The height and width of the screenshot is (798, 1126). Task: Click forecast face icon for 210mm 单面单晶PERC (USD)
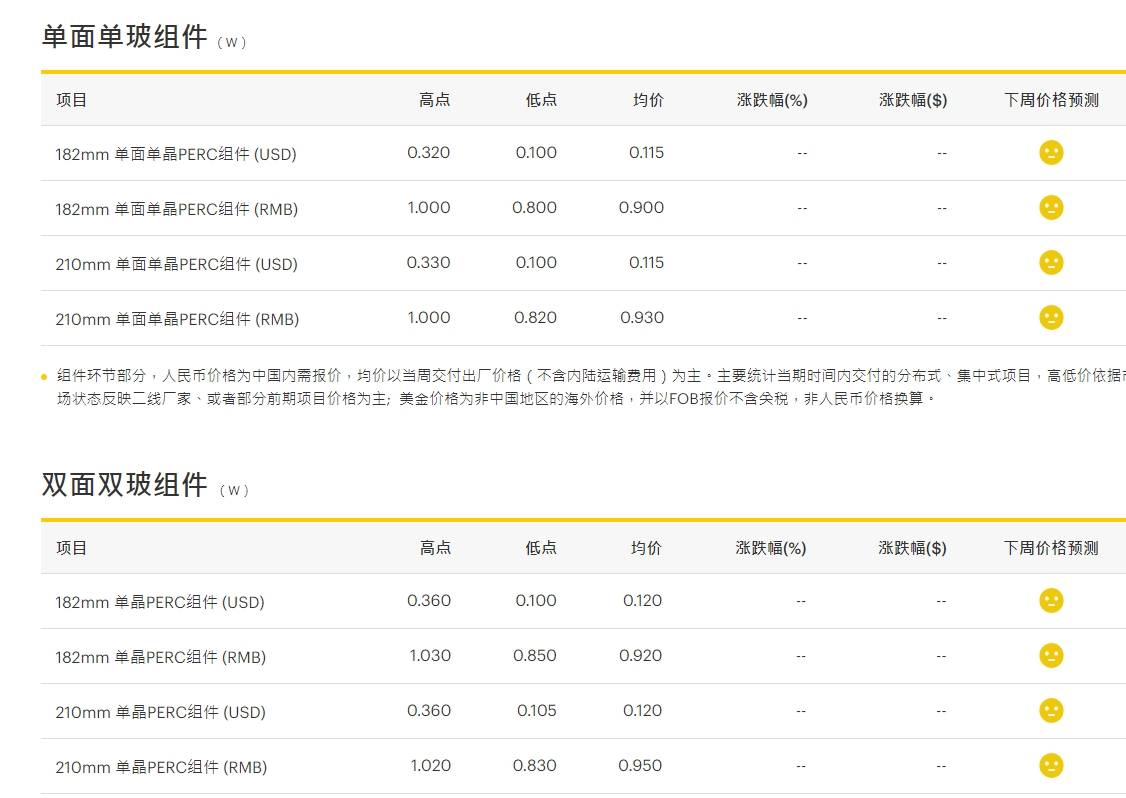(1051, 263)
